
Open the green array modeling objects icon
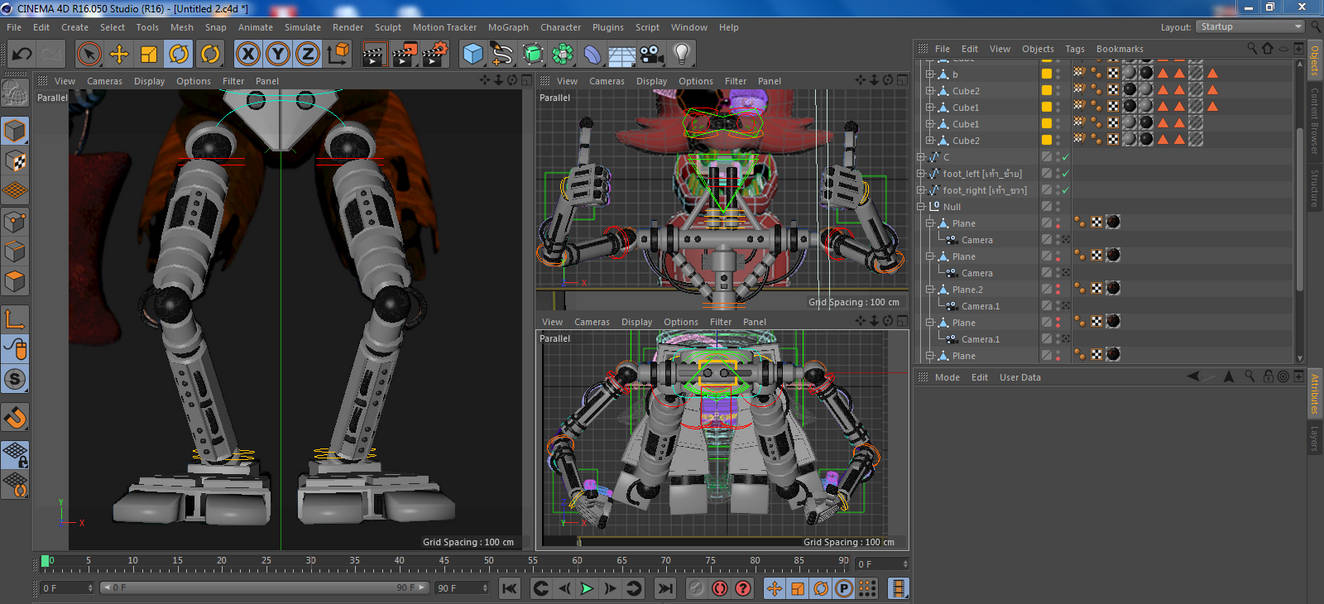[563, 54]
